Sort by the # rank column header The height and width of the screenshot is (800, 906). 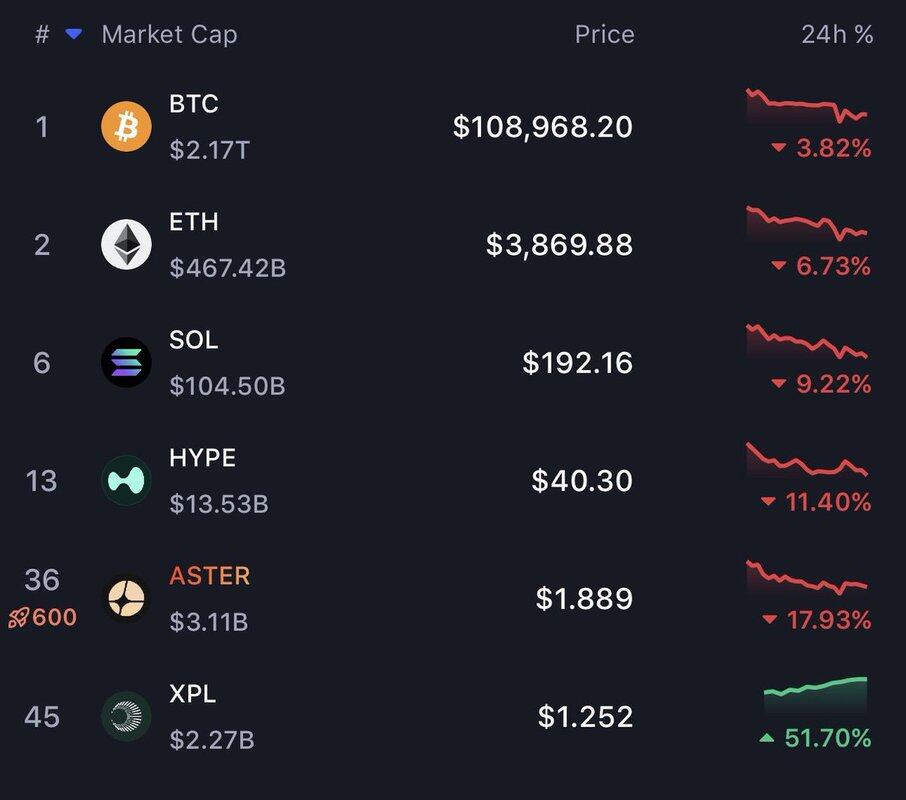[42, 35]
